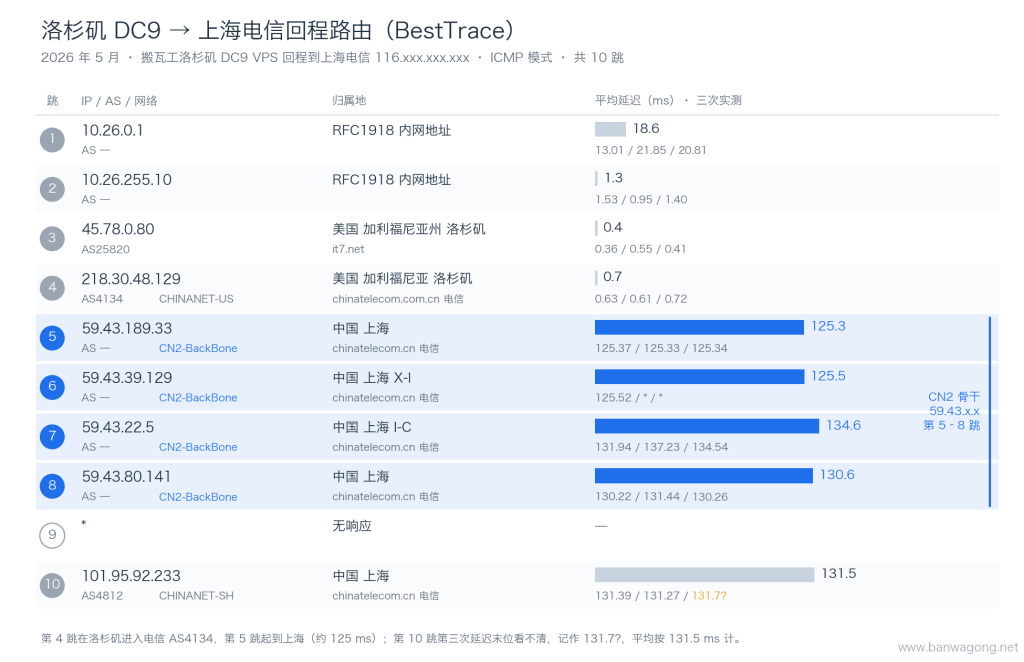The image size is (1024, 662).
Task: Click CN2-BackBone label in hop 7 row
Action: pyautogui.click(x=198, y=447)
